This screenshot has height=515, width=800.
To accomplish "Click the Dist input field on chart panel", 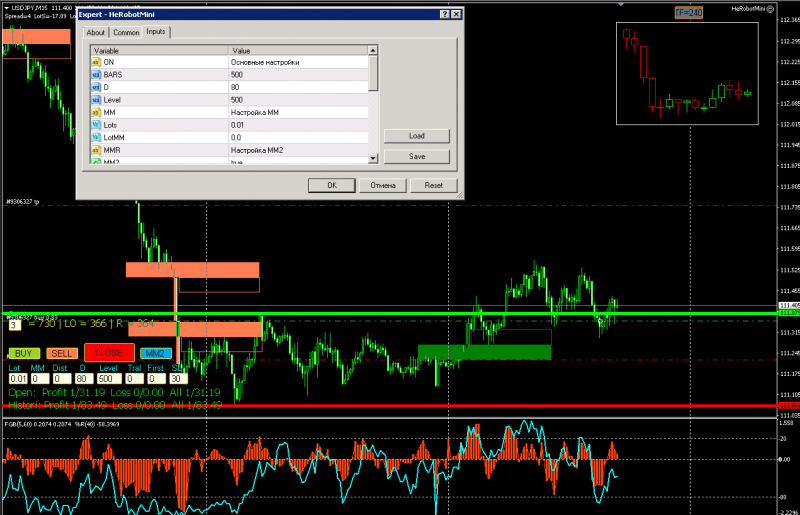I will [62, 379].
